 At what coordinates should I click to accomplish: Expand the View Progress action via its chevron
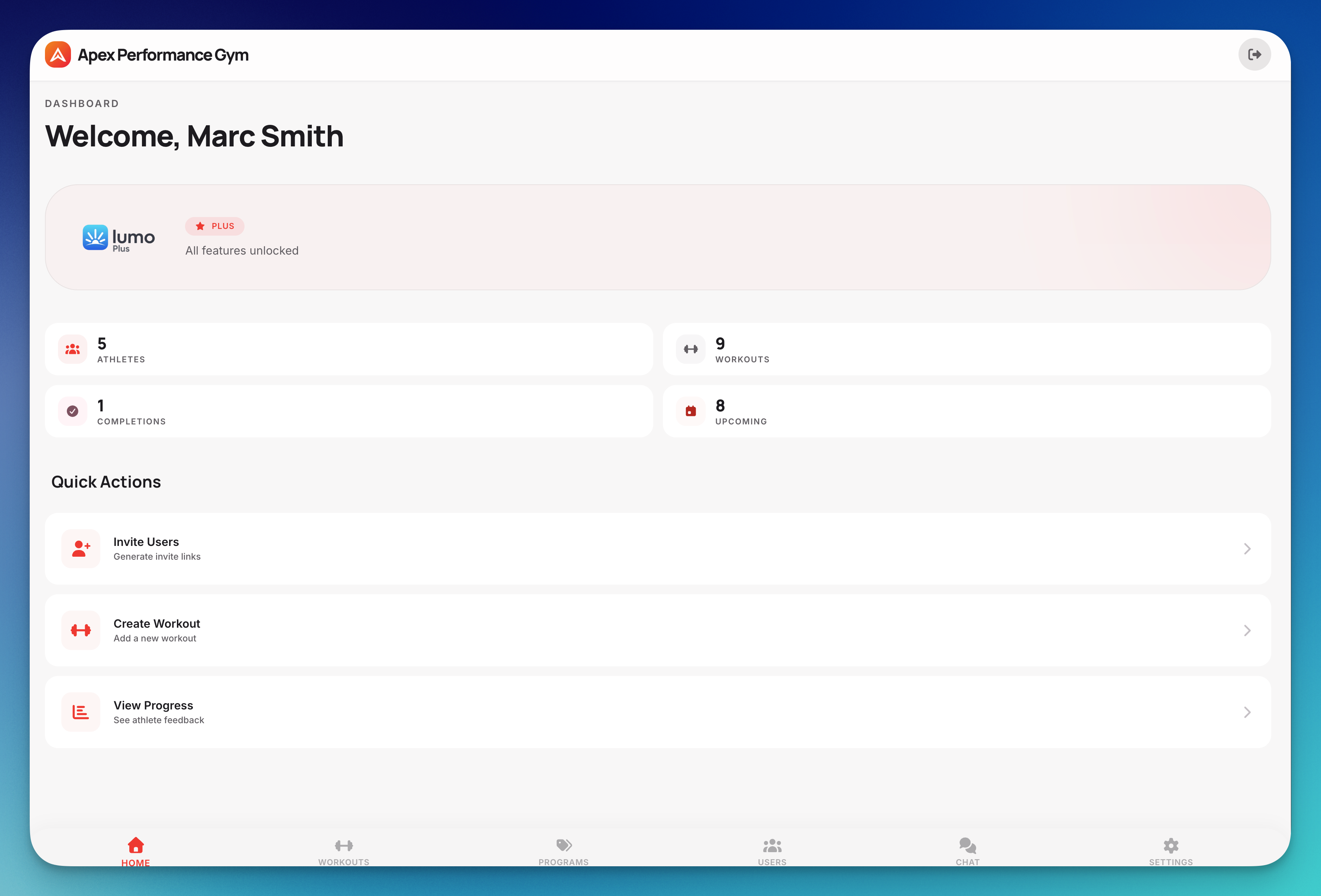click(1247, 712)
